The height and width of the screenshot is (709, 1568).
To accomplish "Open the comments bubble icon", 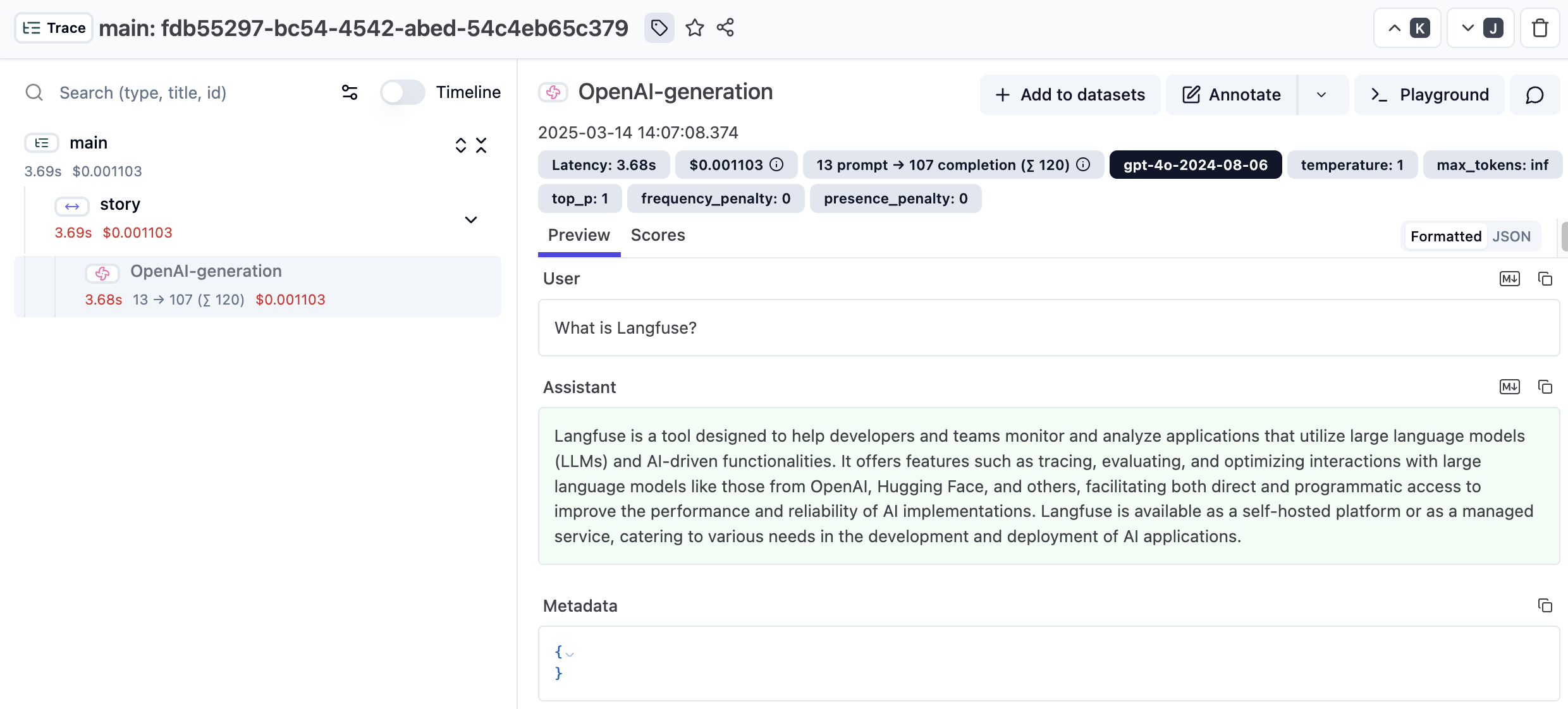I will click(1534, 95).
